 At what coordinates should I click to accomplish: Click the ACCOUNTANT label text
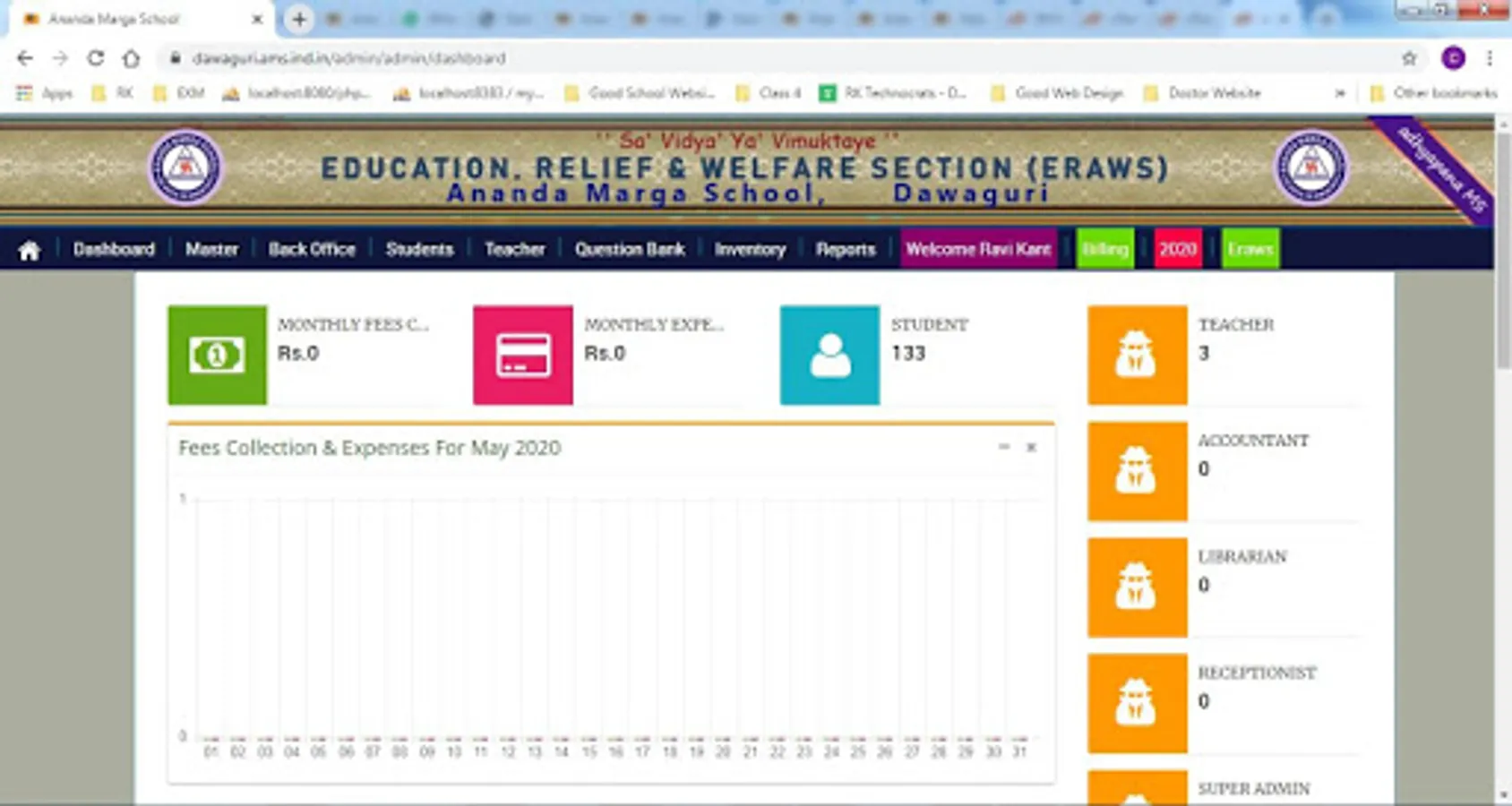click(1253, 440)
